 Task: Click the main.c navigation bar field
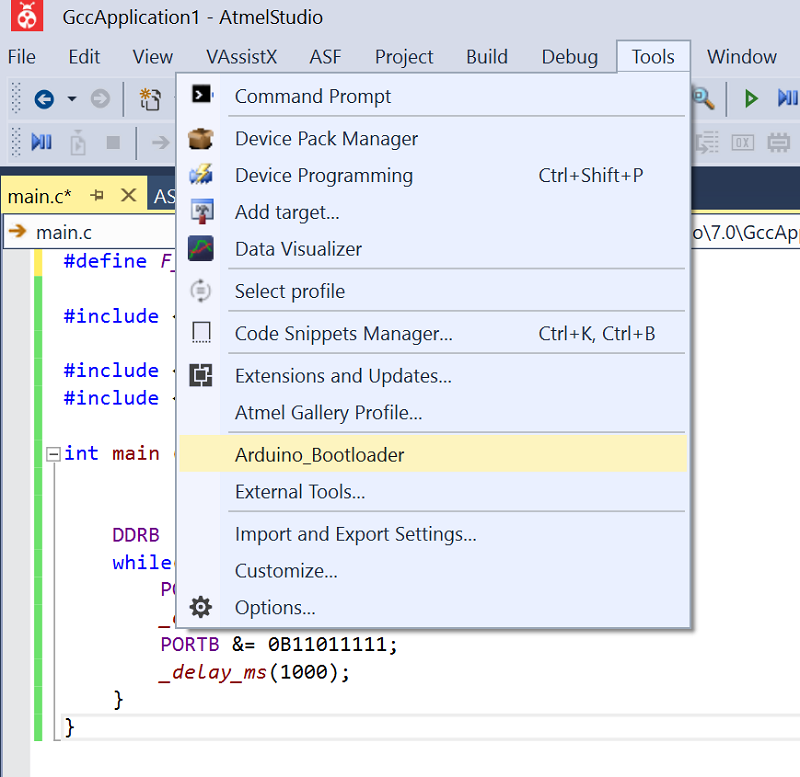click(x=90, y=232)
